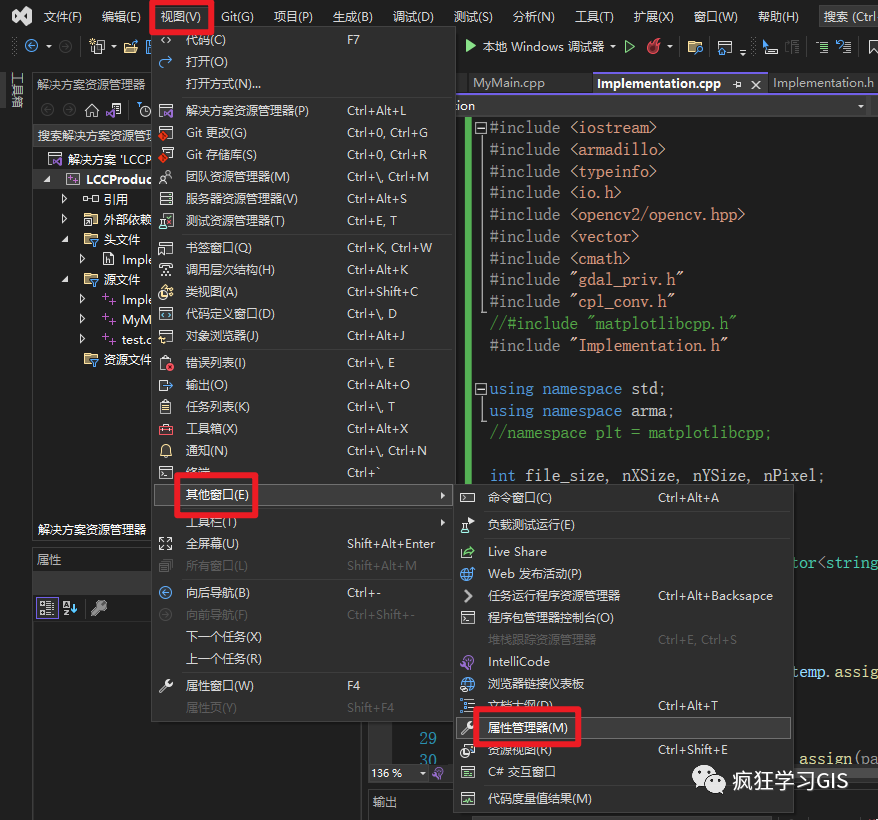
Task: Open 其他窗口(E) submenu
Action: [x=303, y=495]
